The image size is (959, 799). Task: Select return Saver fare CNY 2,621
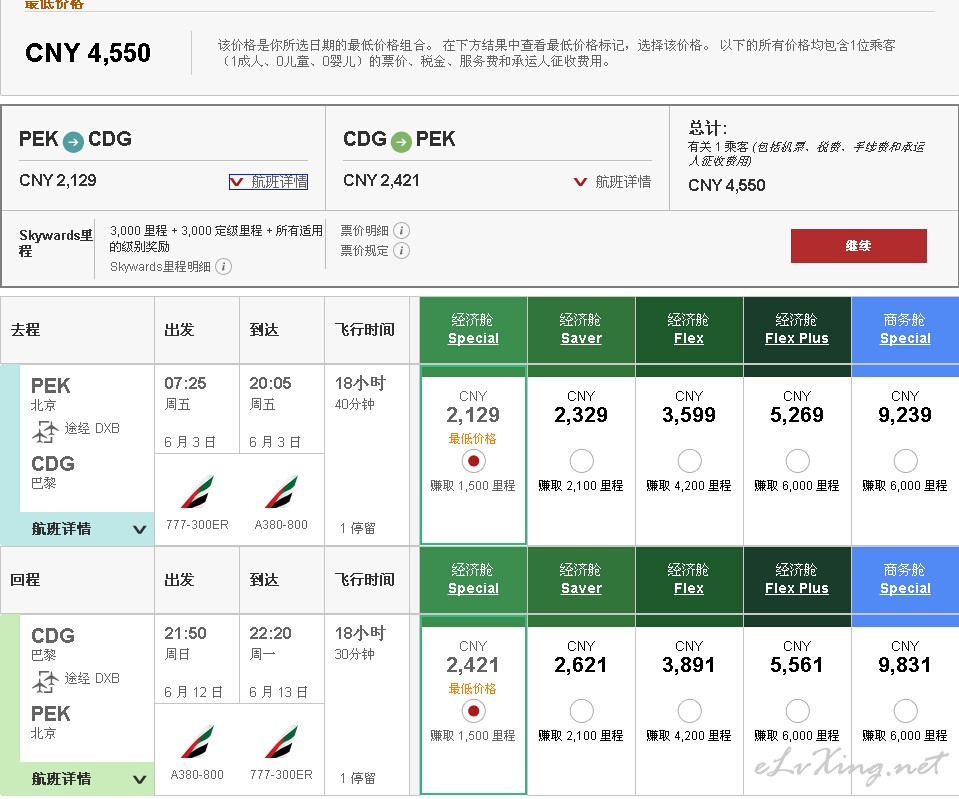(x=581, y=711)
